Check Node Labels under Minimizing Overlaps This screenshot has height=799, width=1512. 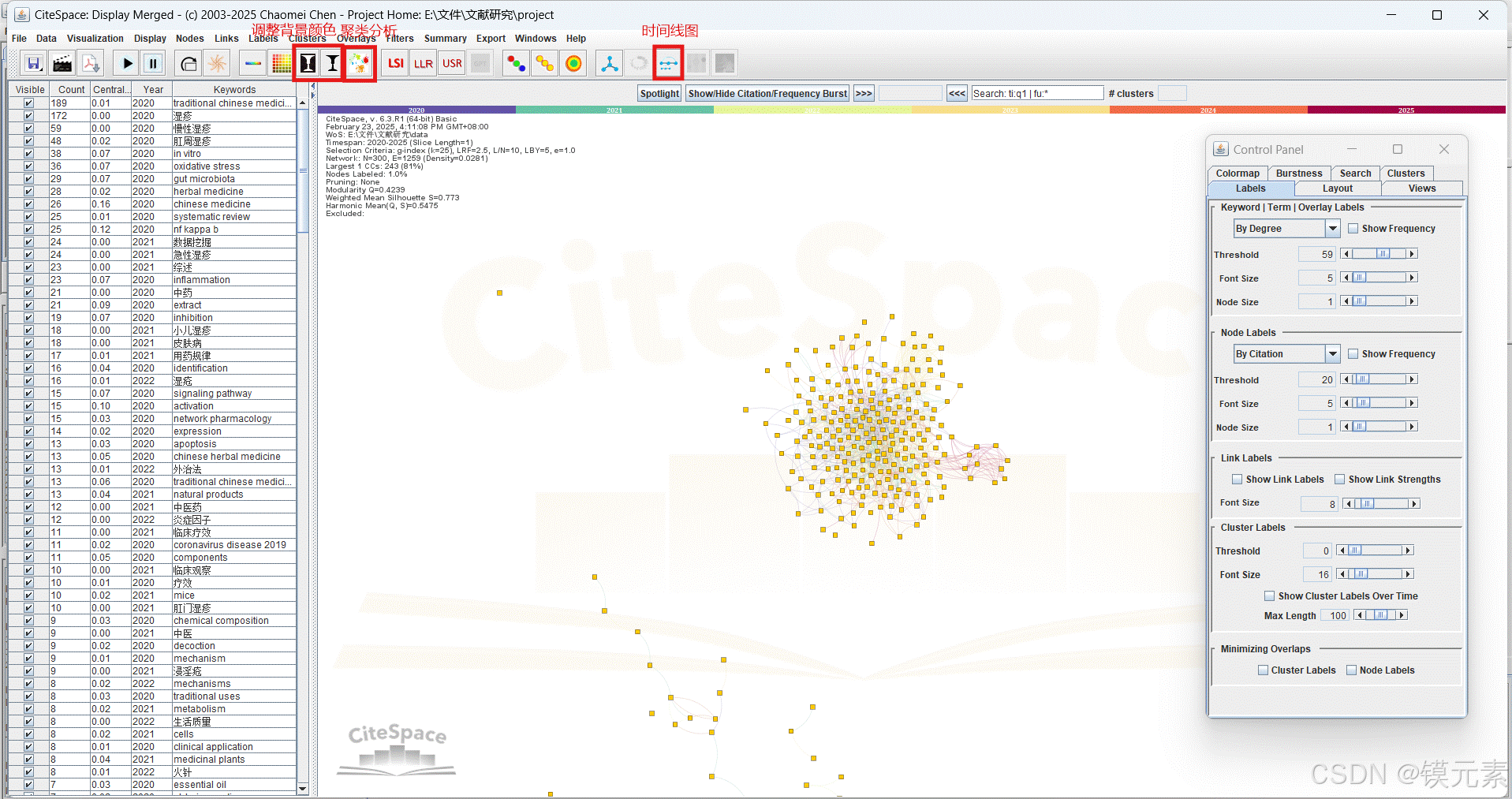coord(1351,670)
